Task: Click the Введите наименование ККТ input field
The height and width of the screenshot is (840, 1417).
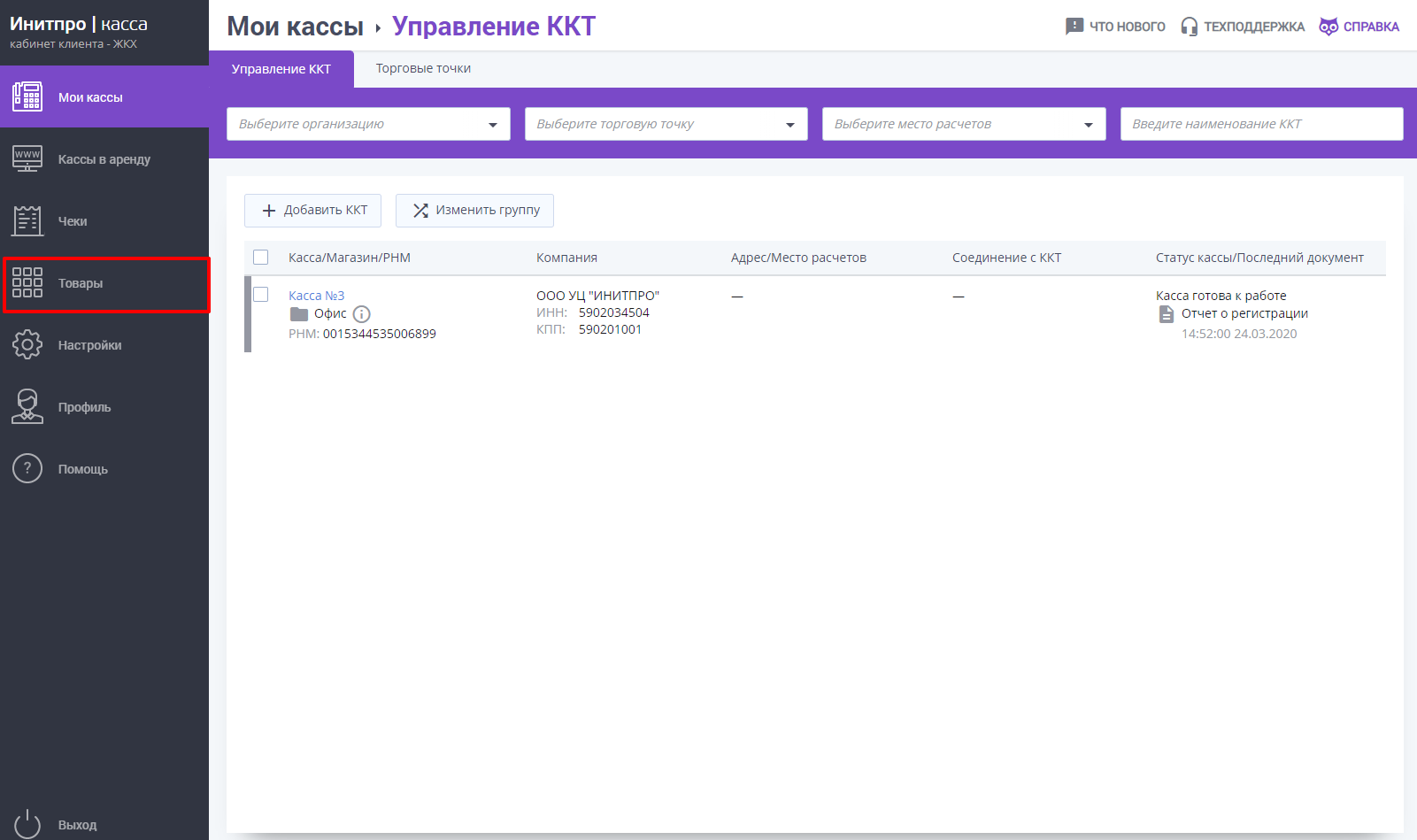Action: click(x=1261, y=124)
